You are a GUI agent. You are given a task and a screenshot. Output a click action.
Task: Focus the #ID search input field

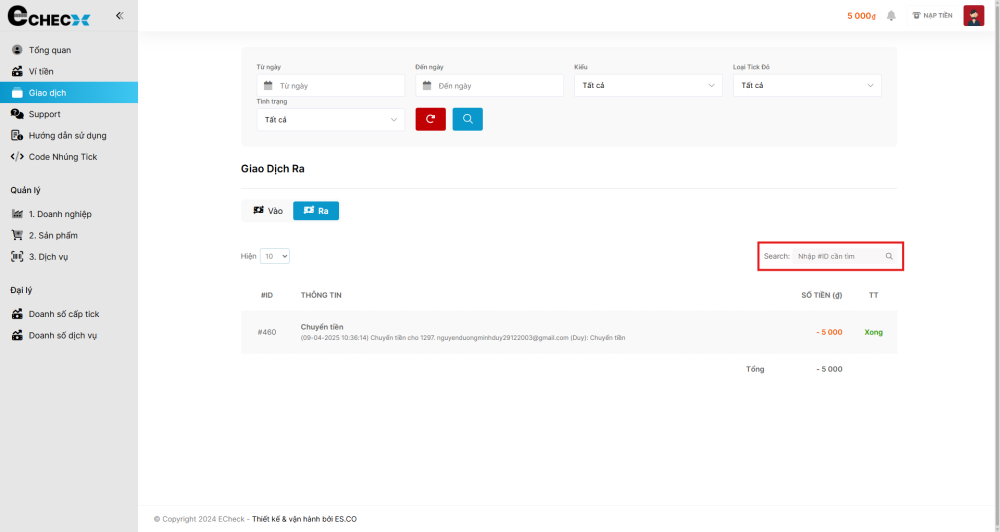pos(836,256)
